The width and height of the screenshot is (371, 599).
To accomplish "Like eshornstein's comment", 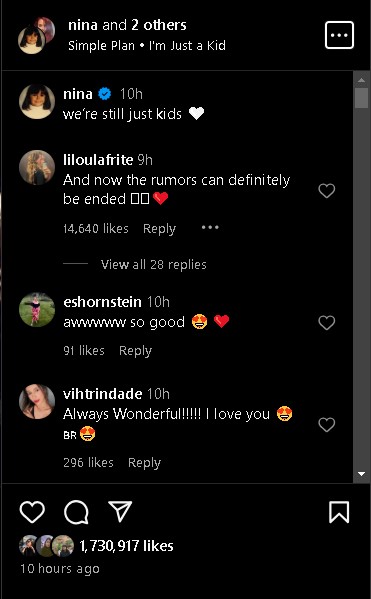I will 327,322.
